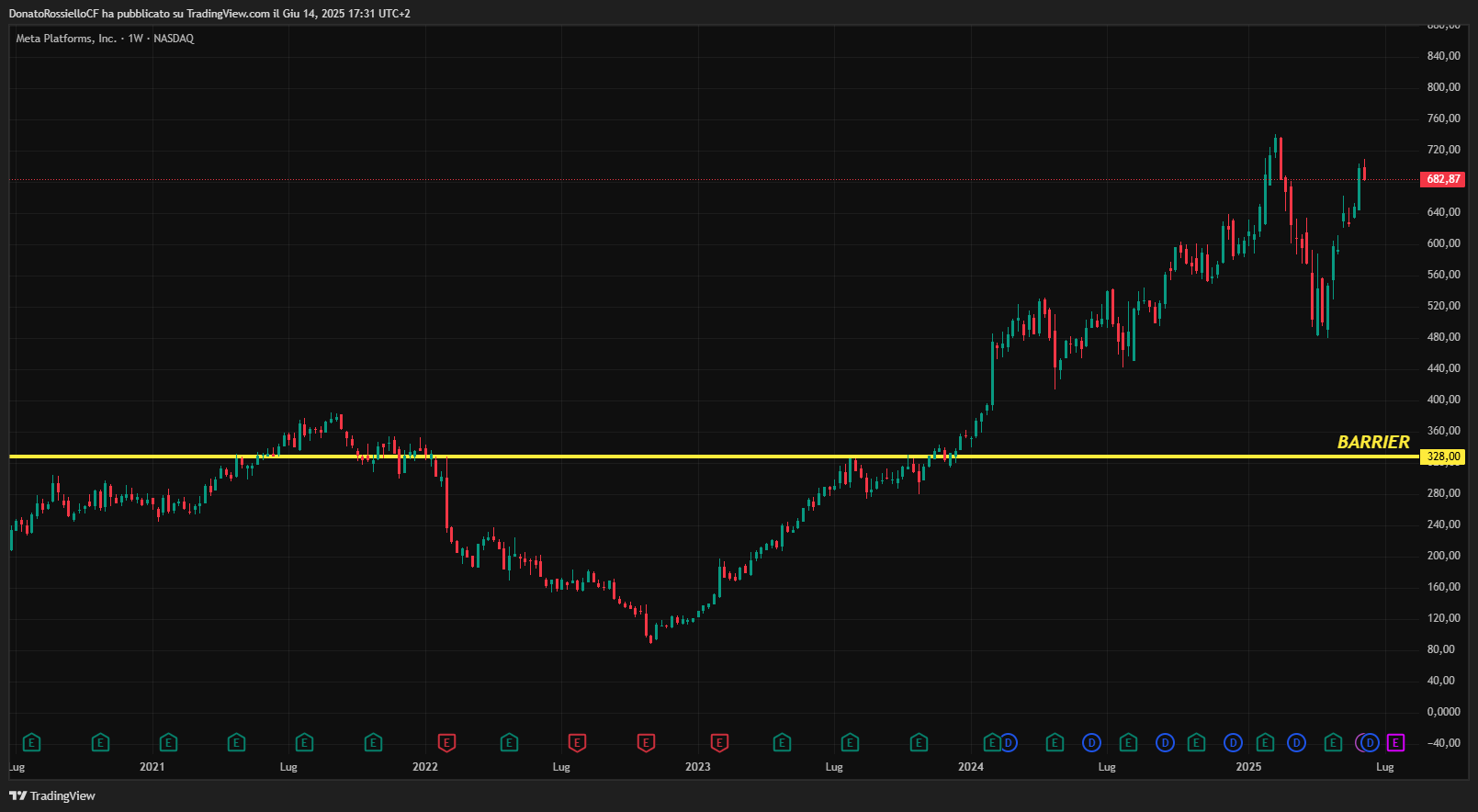Click the purple square upcoming earnings marker
Screen dimensions: 1478x812
click(1395, 742)
